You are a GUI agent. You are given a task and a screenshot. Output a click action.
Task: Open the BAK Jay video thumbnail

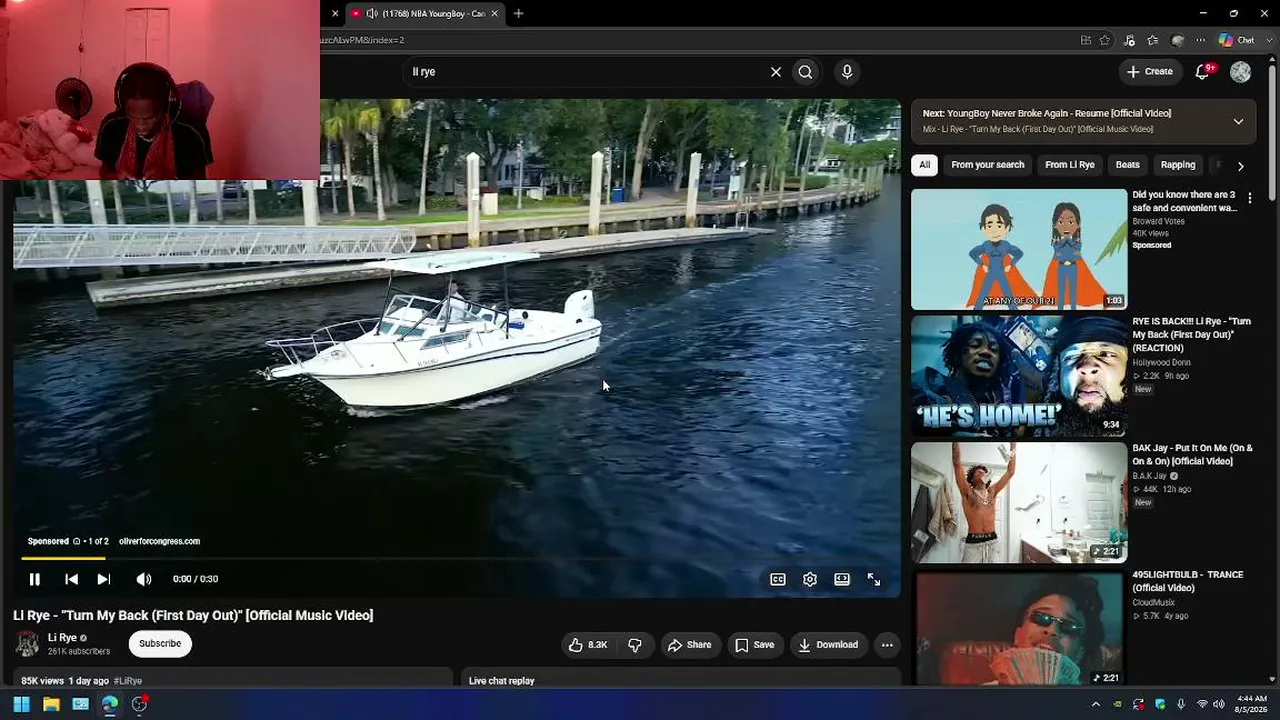1019,503
